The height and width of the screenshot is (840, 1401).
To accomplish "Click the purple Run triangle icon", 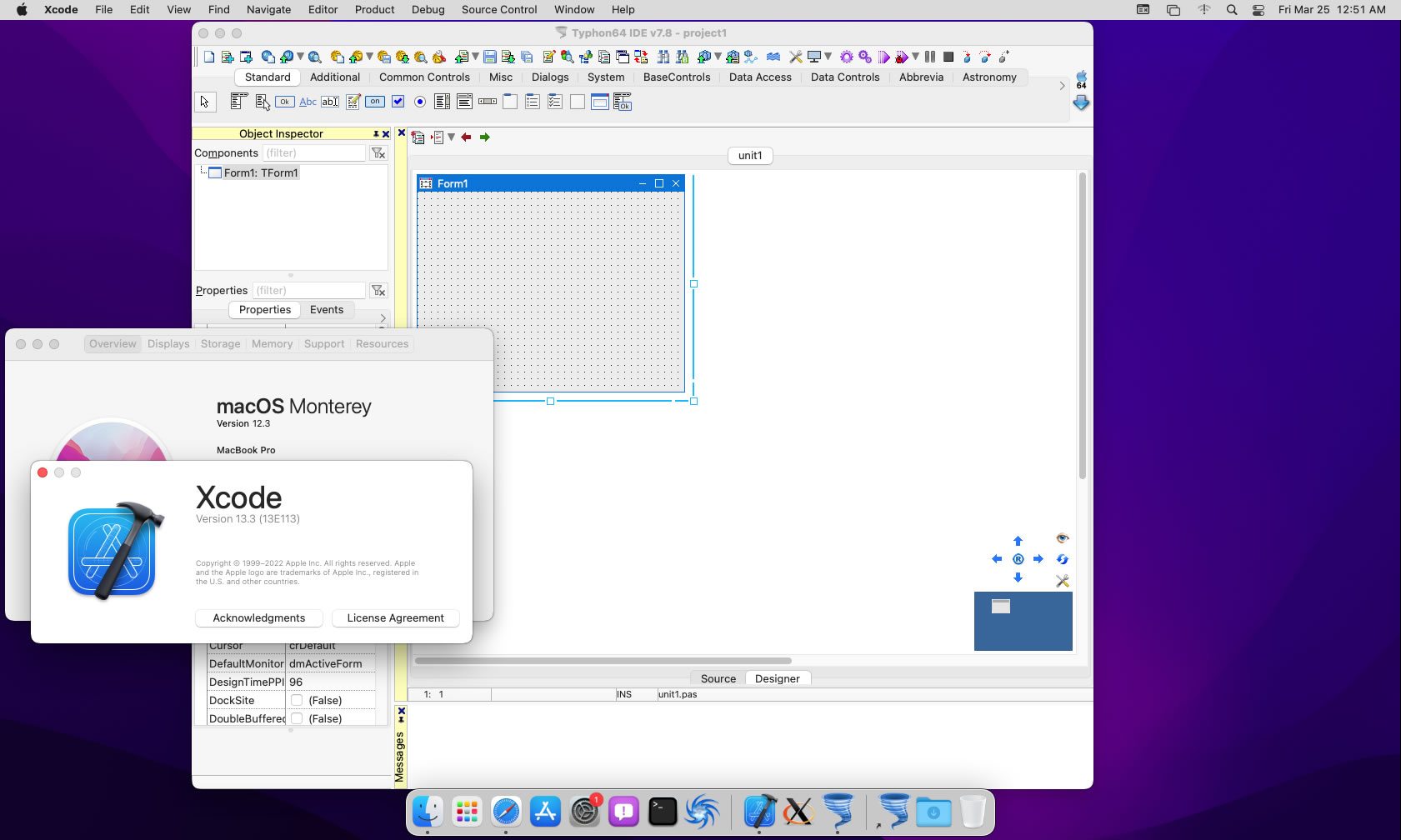I will (883, 57).
